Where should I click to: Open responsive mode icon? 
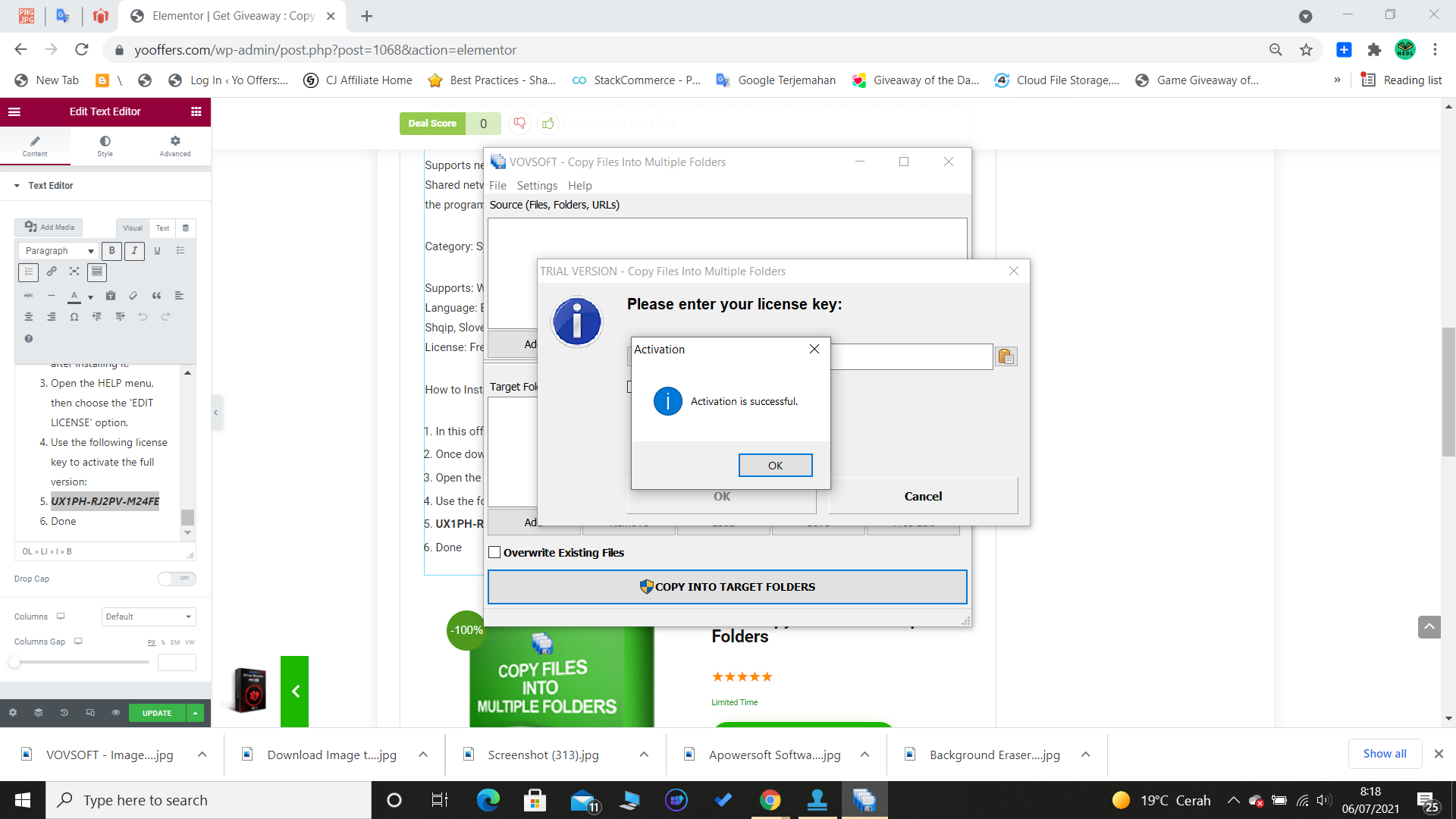point(90,713)
